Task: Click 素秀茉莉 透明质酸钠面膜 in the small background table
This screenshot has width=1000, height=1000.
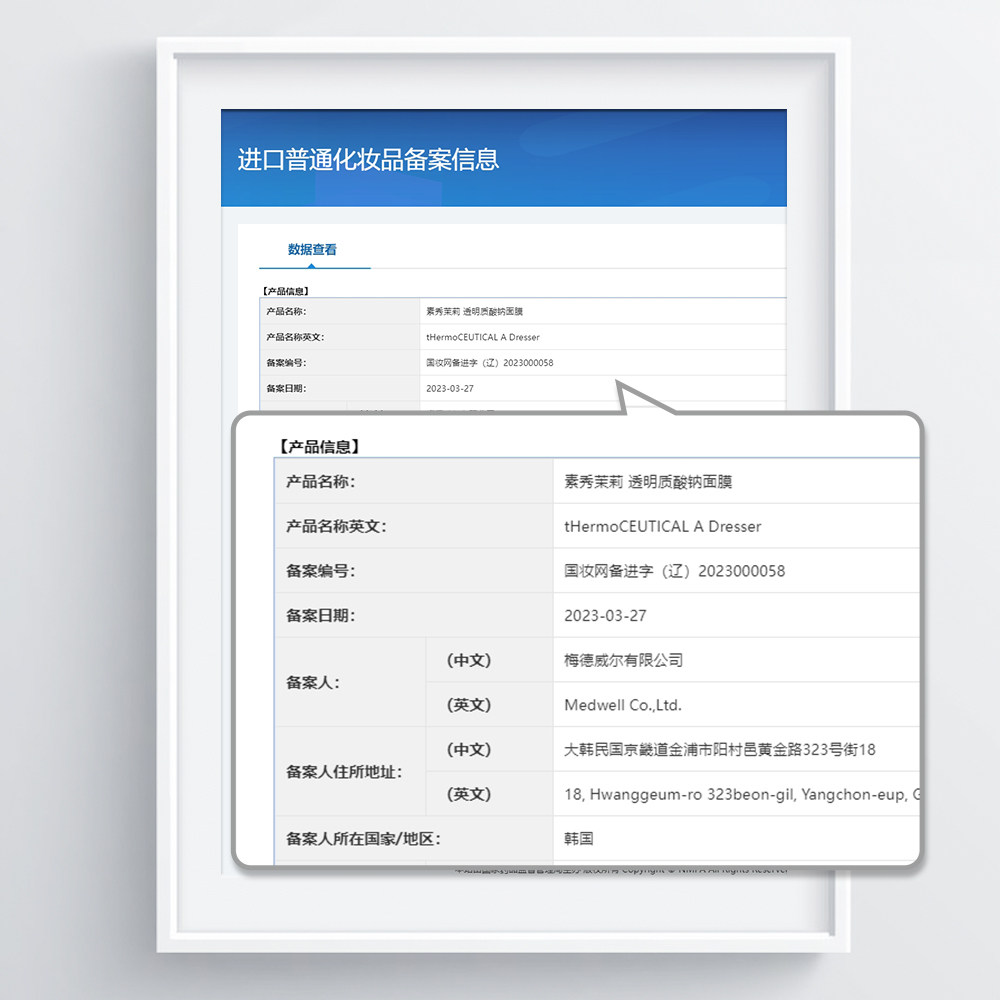Action: [x=474, y=311]
